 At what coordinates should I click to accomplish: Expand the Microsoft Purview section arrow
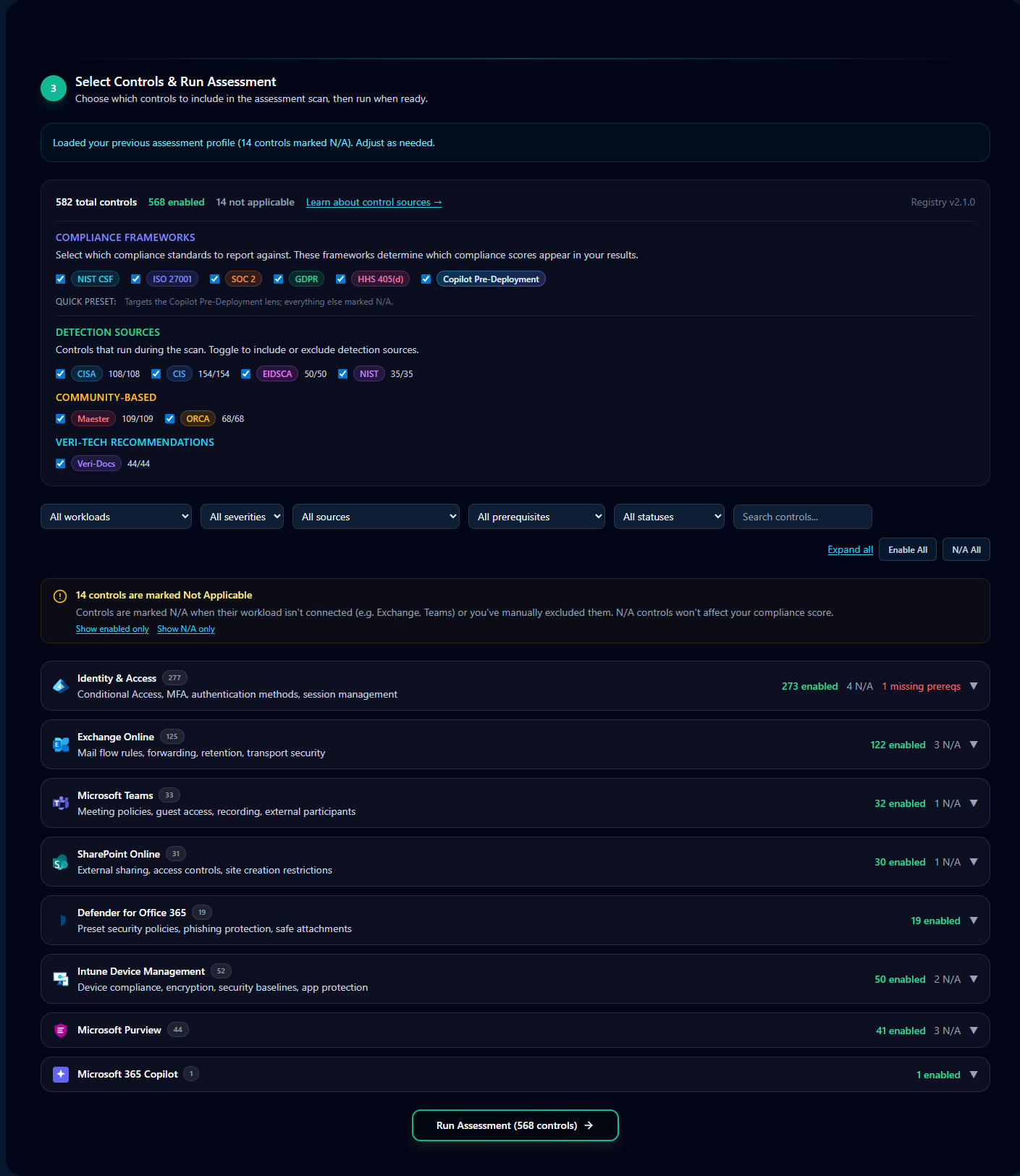pyautogui.click(x=974, y=1031)
